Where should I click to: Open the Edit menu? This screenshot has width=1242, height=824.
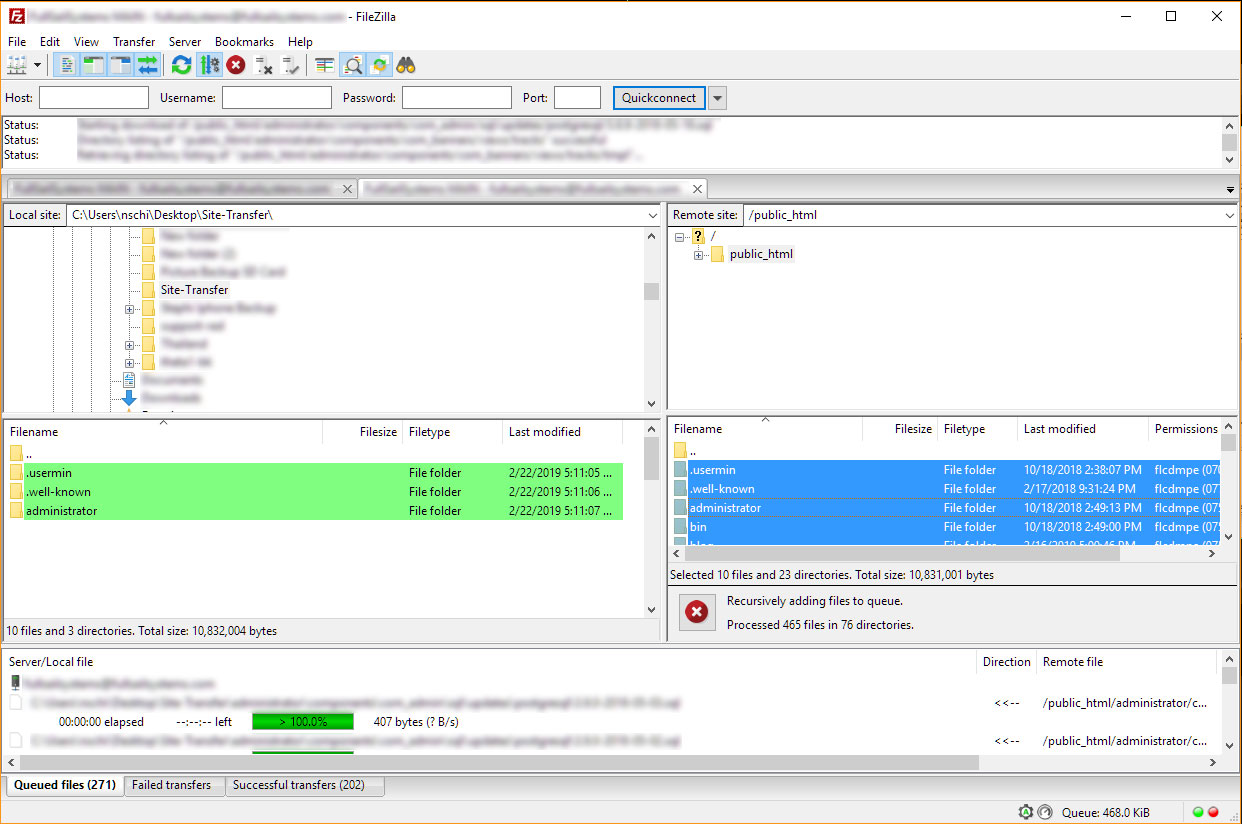pyautogui.click(x=50, y=42)
